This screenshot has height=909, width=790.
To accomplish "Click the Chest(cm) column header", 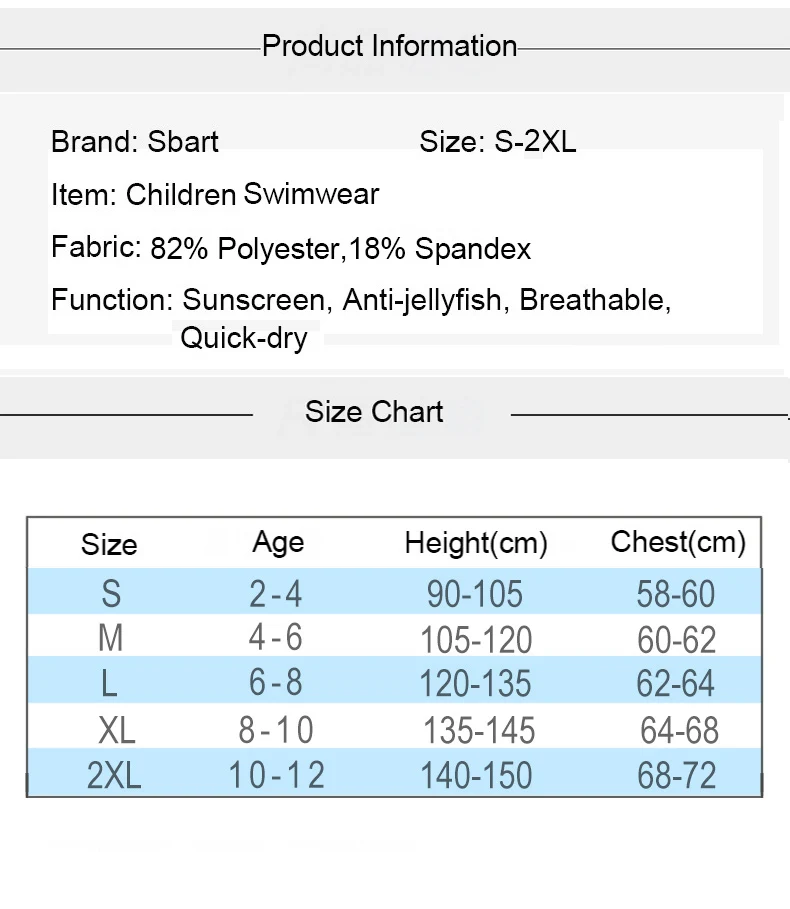I will (678, 543).
